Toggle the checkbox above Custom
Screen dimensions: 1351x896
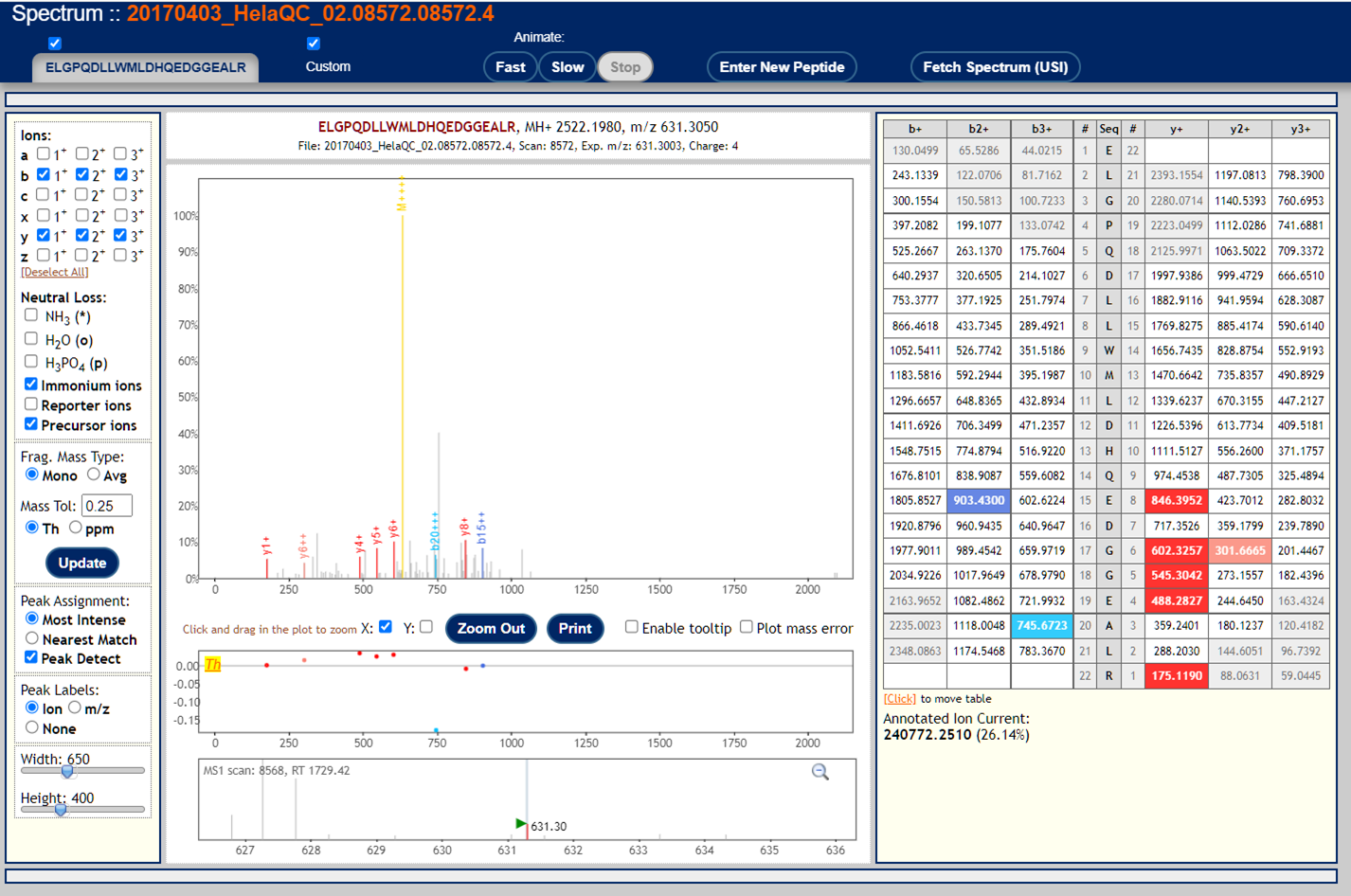314,44
